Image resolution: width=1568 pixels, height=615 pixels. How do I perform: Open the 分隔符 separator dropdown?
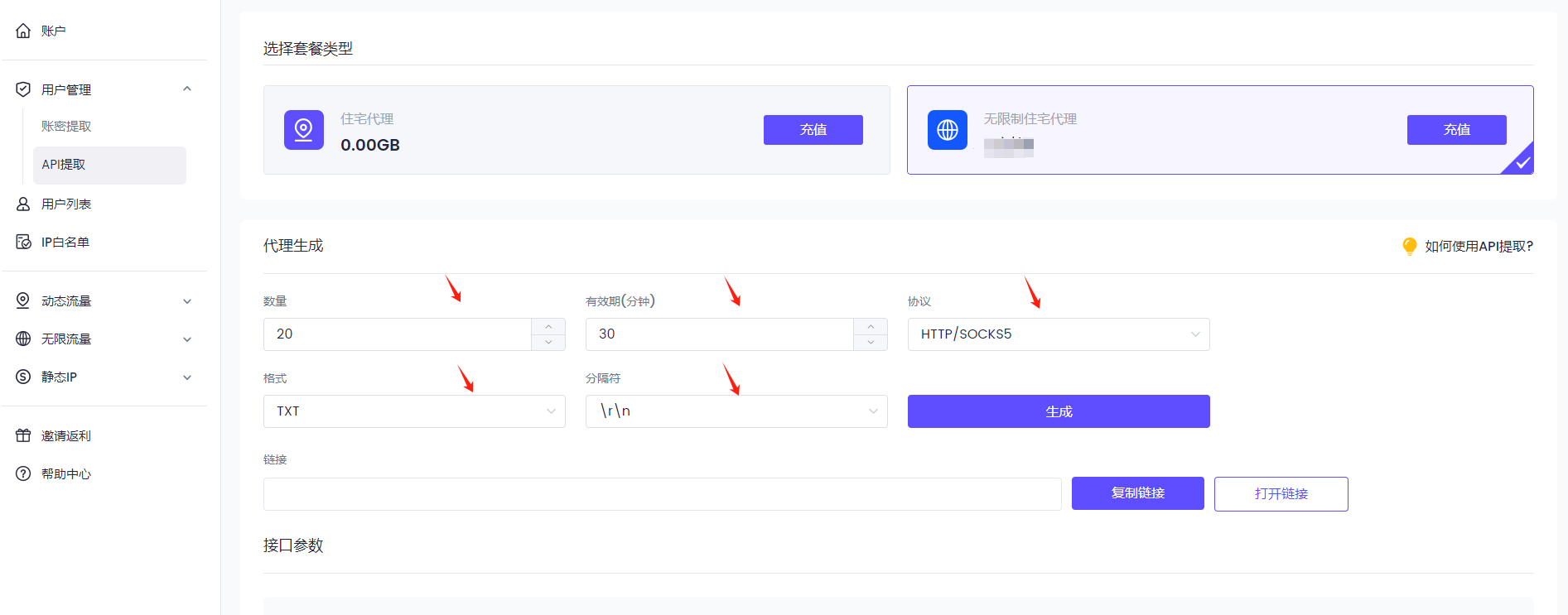click(736, 411)
